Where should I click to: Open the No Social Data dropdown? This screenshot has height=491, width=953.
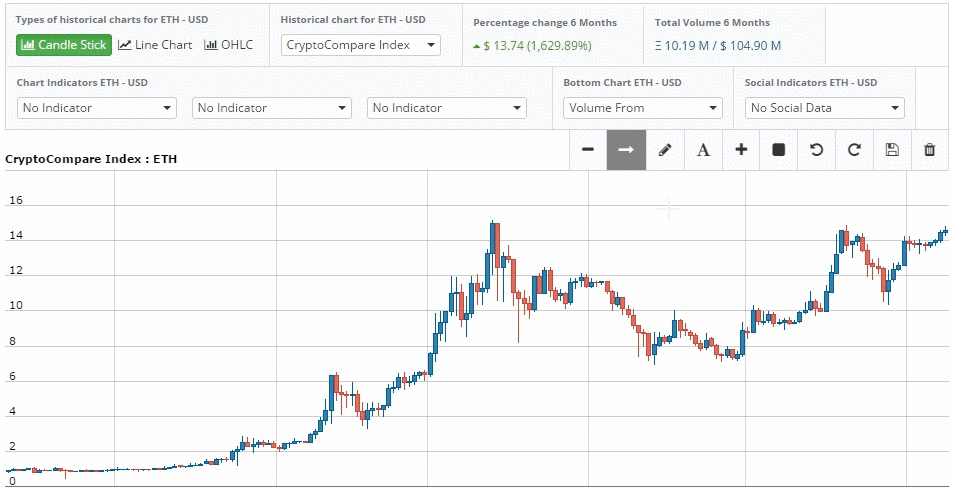pos(825,108)
